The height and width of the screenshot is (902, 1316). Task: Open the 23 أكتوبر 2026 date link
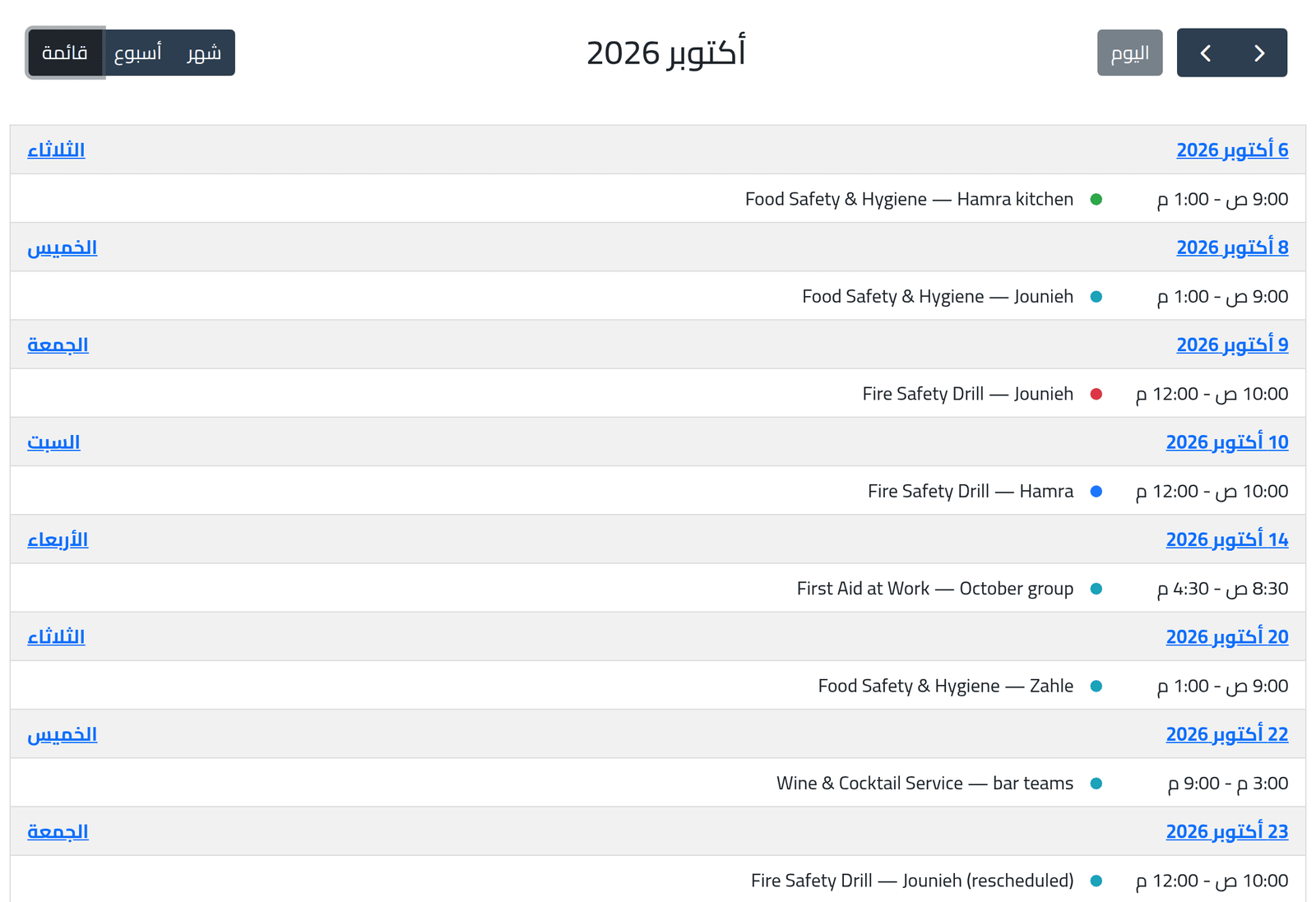pos(1227,831)
